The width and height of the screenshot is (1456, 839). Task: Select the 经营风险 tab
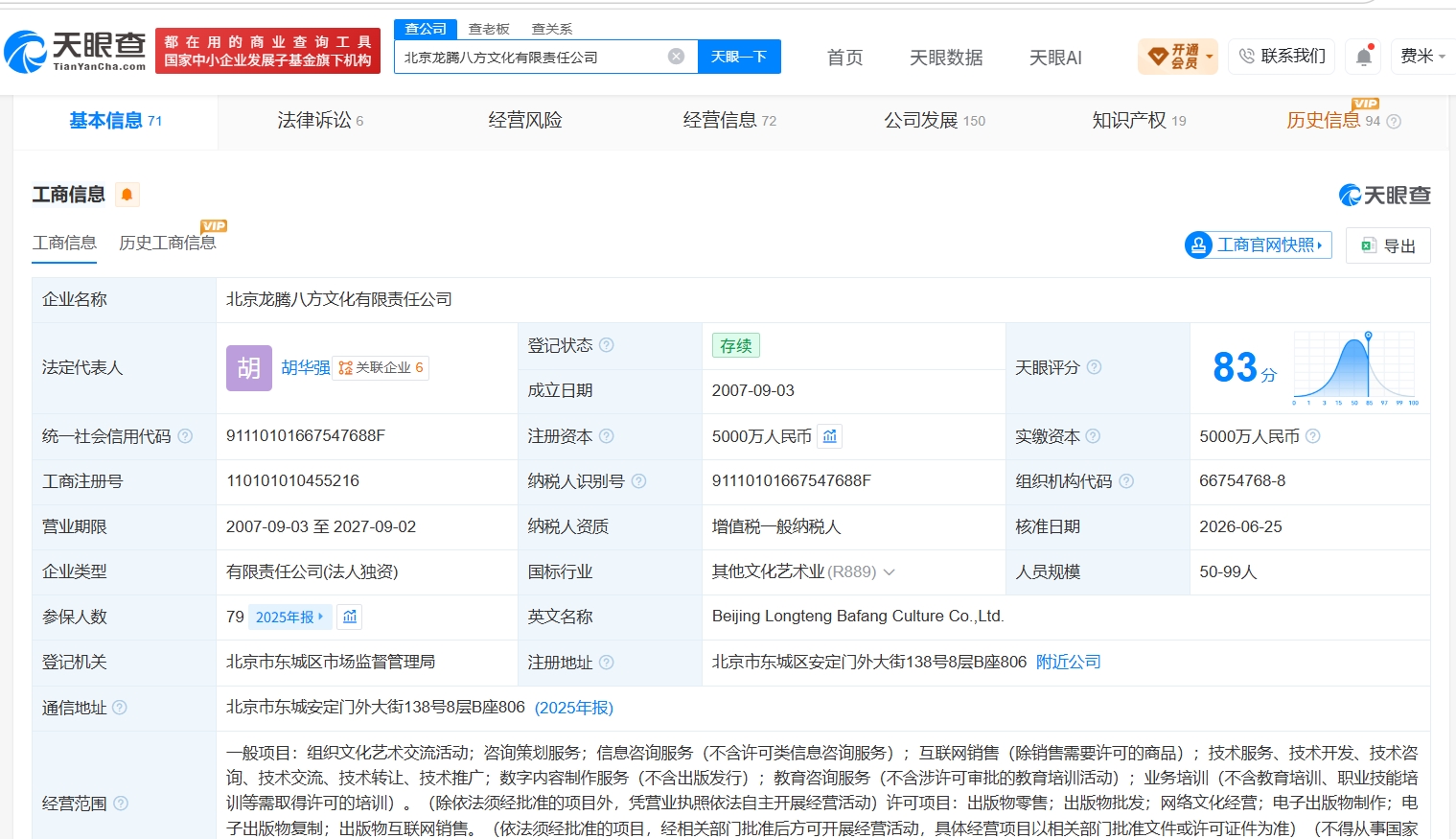point(525,121)
